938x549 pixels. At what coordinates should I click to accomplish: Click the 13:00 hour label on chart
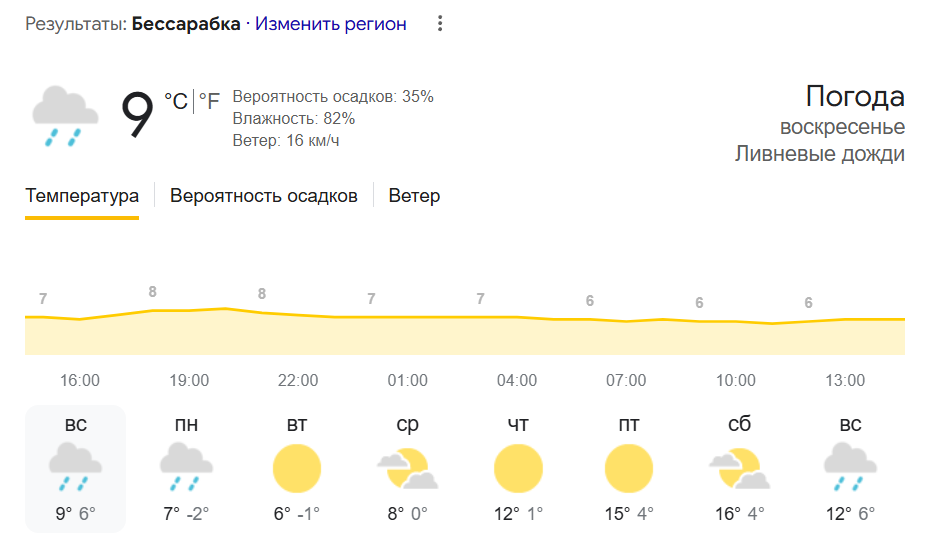point(845,380)
